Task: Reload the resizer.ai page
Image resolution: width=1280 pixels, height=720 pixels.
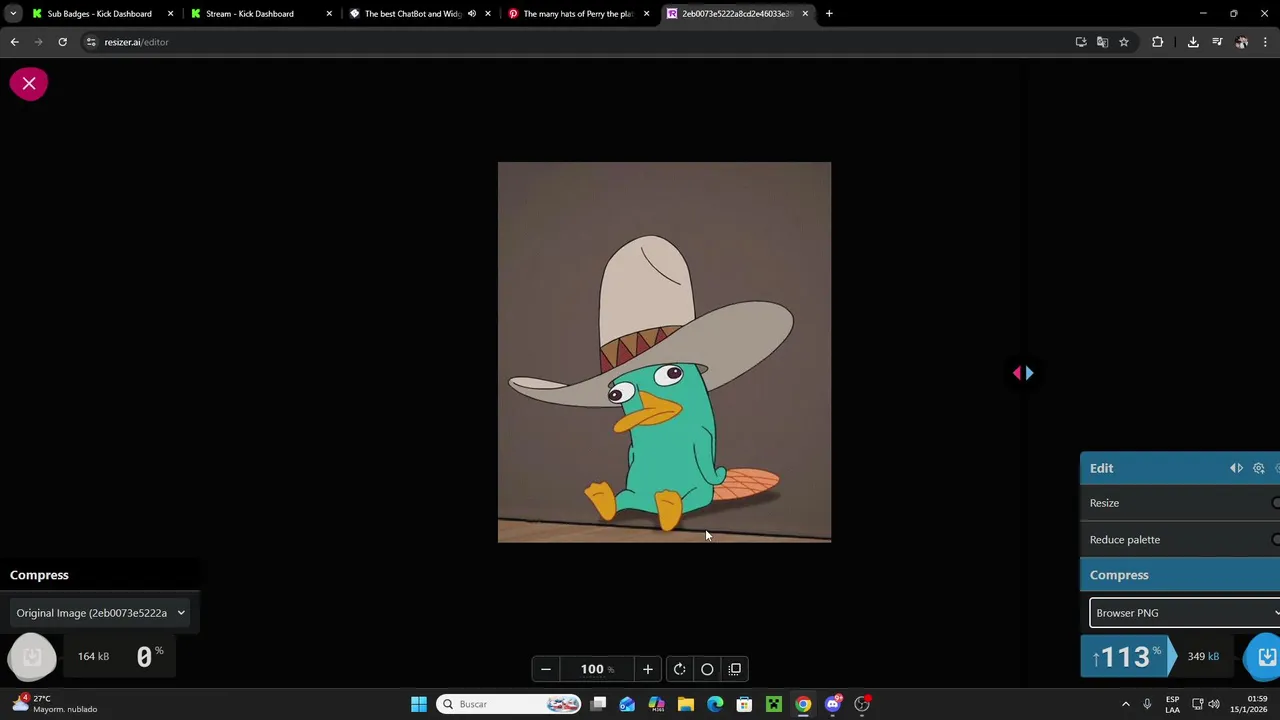Action: (62, 42)
